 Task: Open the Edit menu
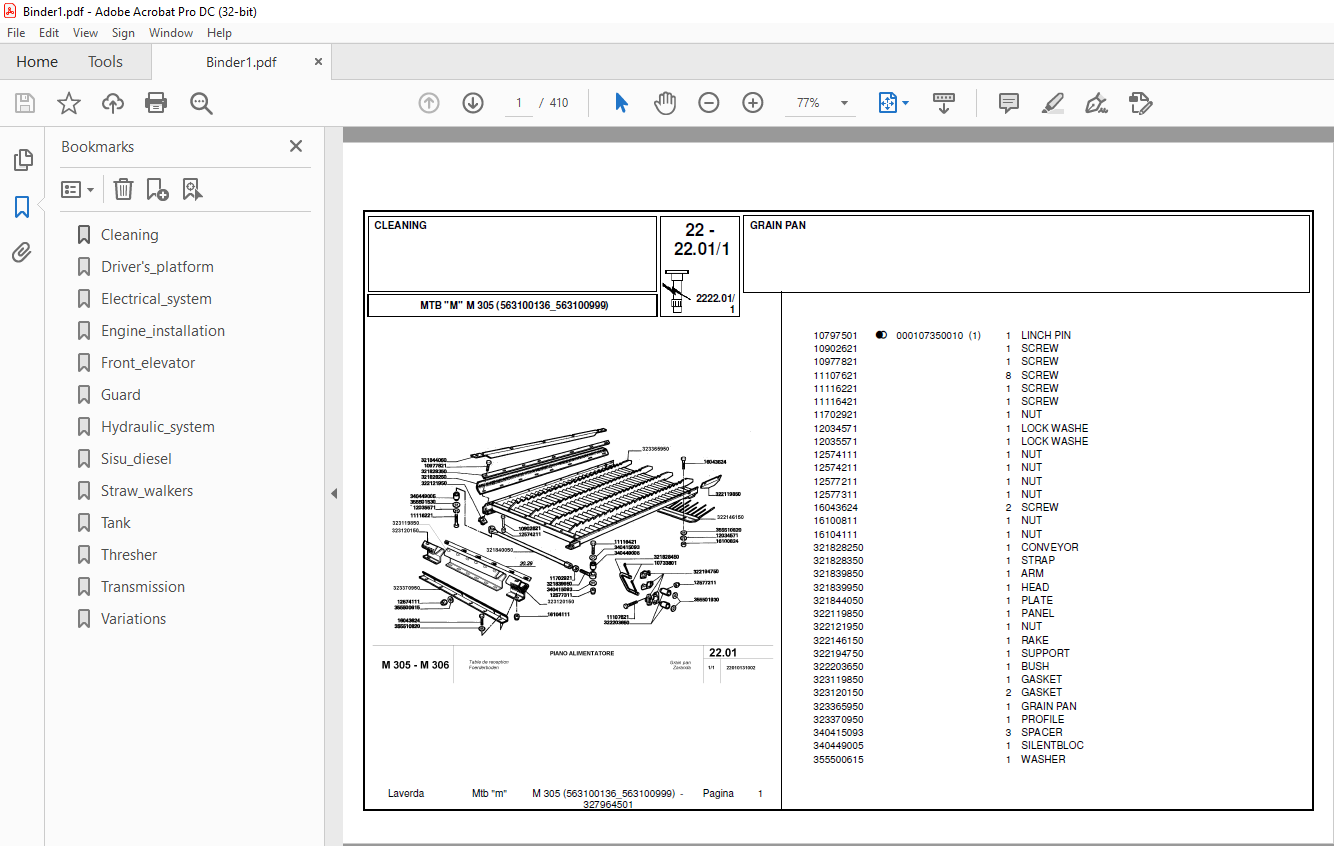(49, 33)
